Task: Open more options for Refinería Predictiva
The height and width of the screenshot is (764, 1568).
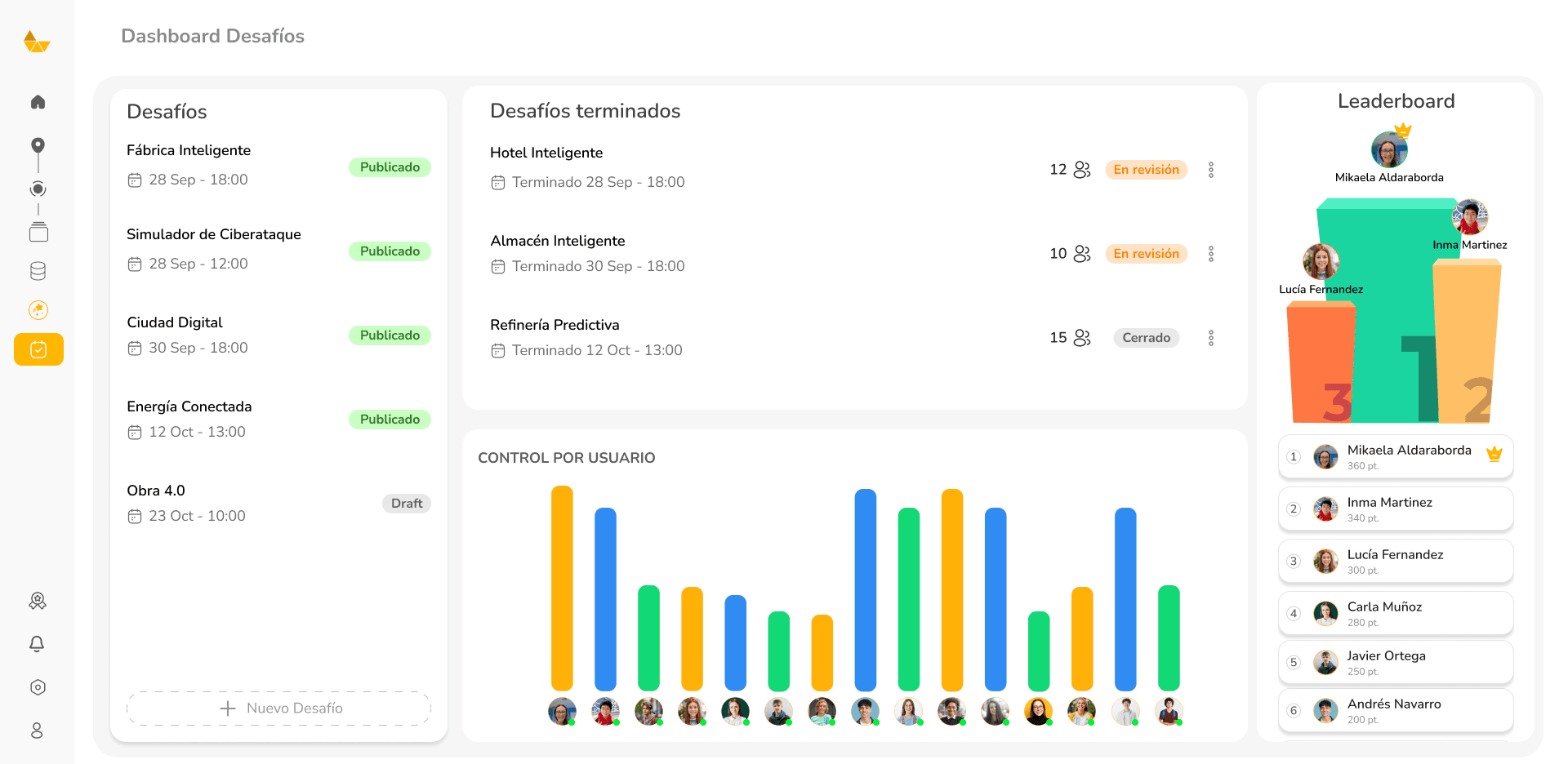Action: click(1211, 338)
